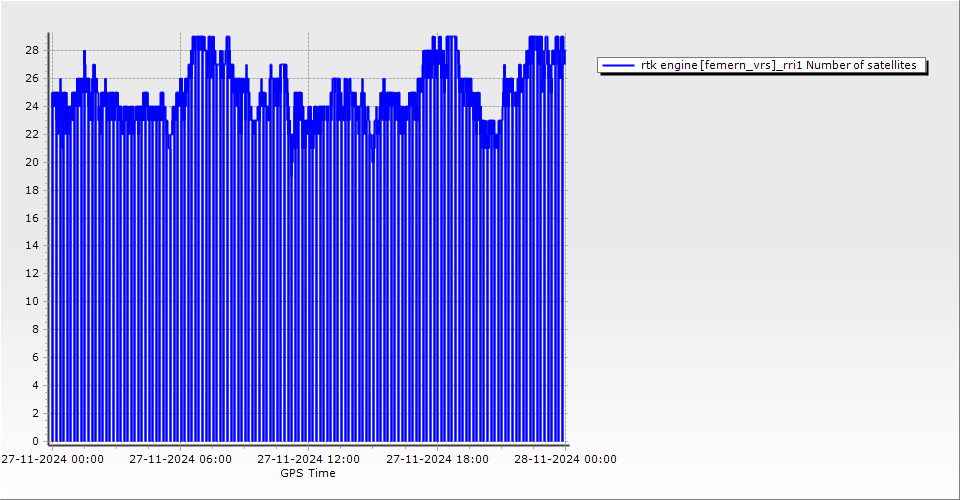
Task: Click the 'GPS Time' x-axis title
Action: point(308,473)
